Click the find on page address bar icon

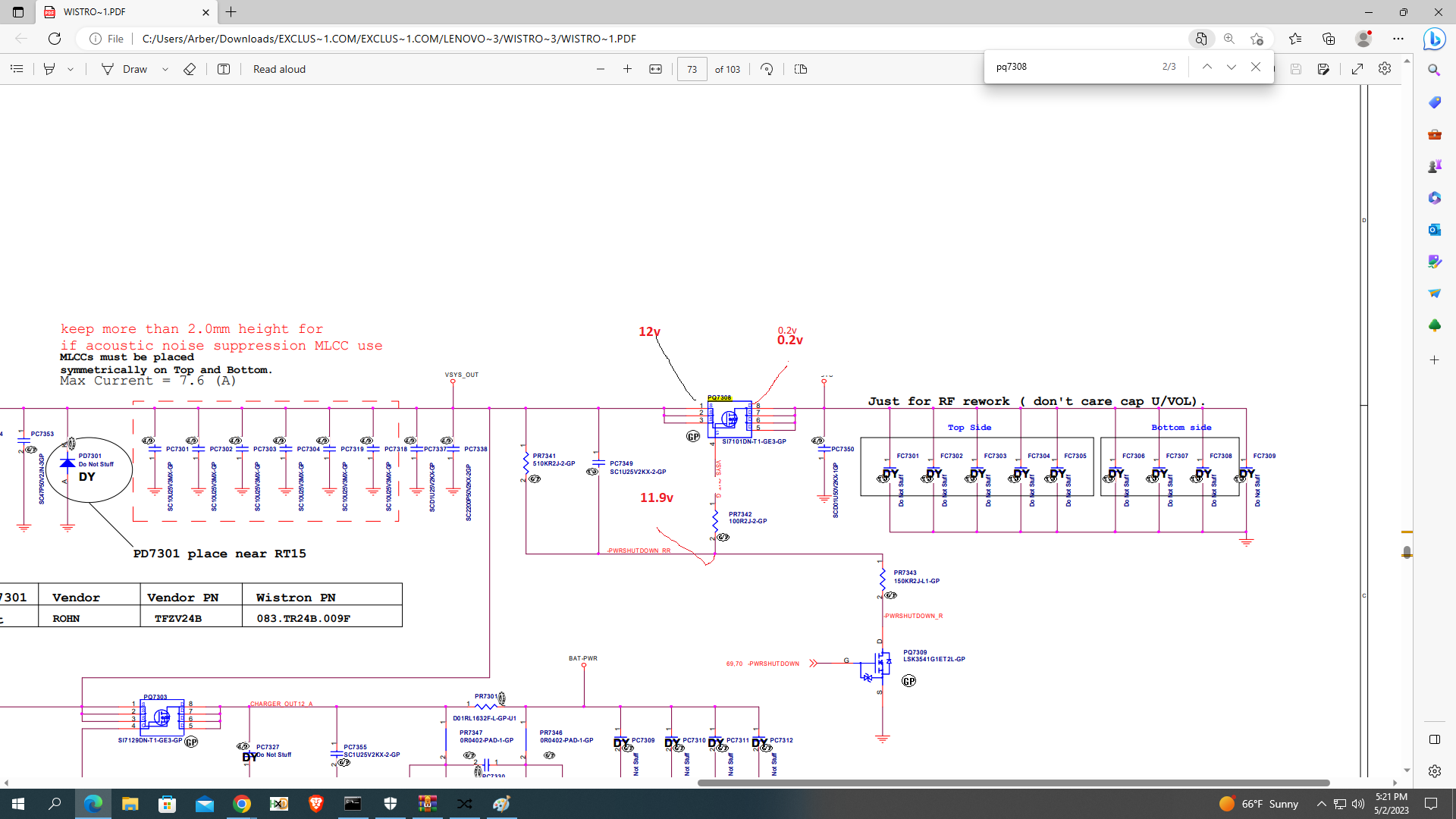1200,39
